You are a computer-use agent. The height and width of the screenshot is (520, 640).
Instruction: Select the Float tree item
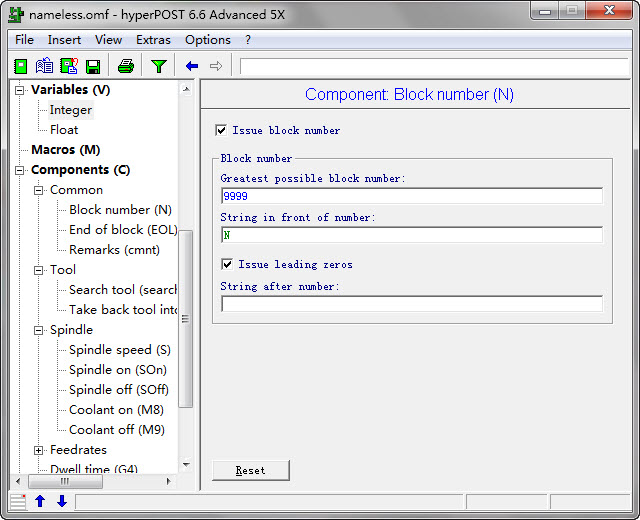pos(64,130)
